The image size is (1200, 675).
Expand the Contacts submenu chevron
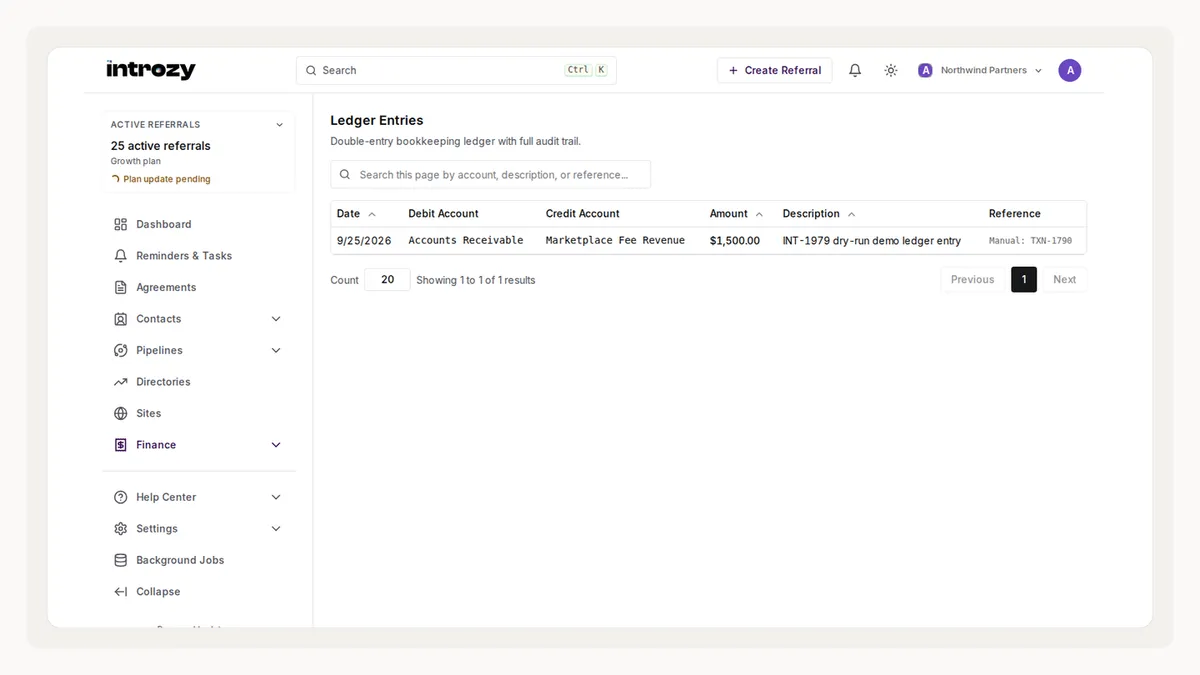click(x=276, y=319)
